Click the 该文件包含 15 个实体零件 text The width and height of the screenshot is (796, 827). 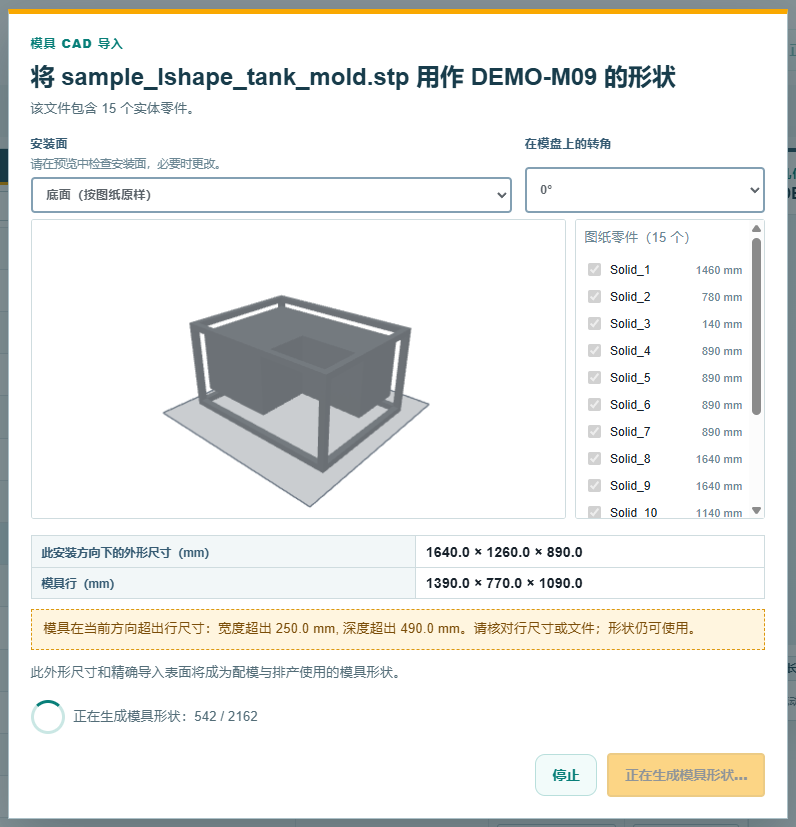[x=113, y=108]
